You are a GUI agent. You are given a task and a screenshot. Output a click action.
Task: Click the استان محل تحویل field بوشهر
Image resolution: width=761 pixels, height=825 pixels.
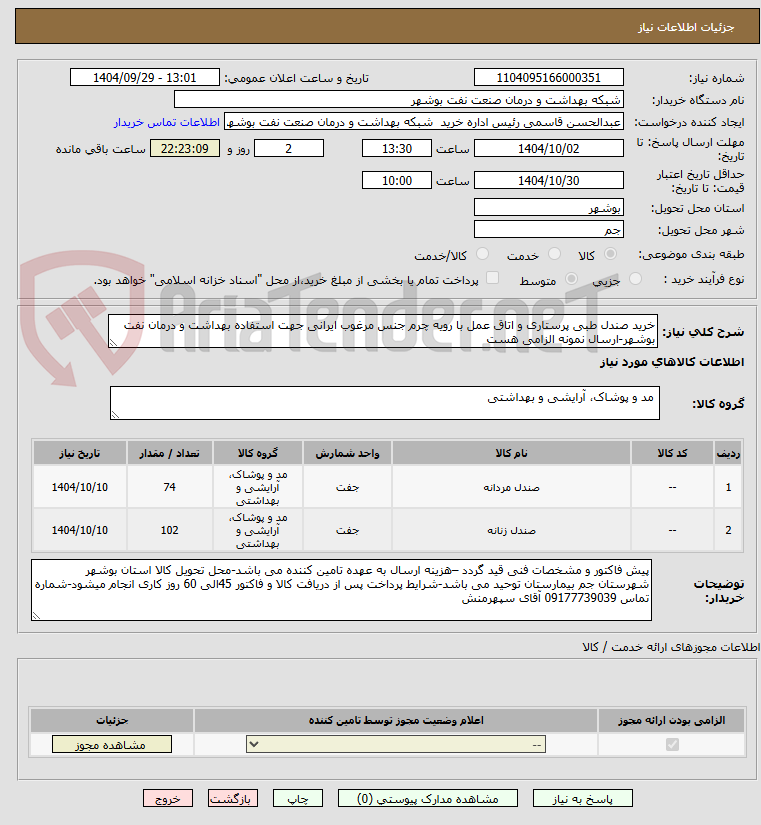pos(548,207)
